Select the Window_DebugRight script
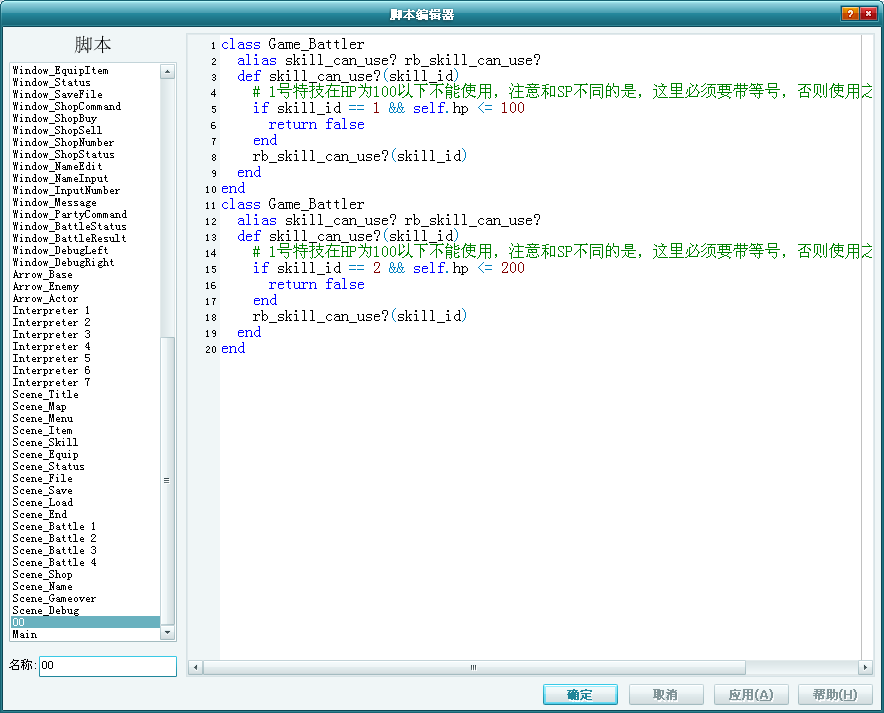 tap(85, 262)
